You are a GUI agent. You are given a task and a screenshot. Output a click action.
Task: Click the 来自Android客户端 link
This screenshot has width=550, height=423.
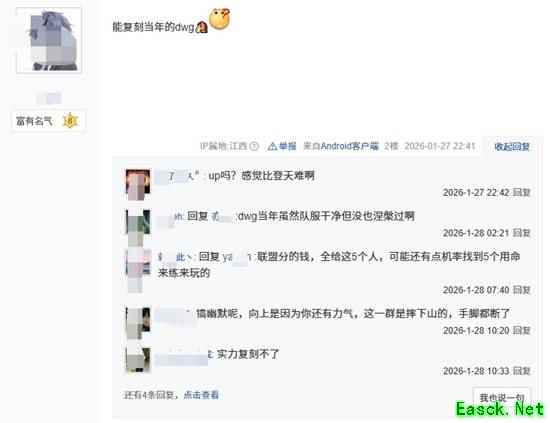(x=341, y=146)
